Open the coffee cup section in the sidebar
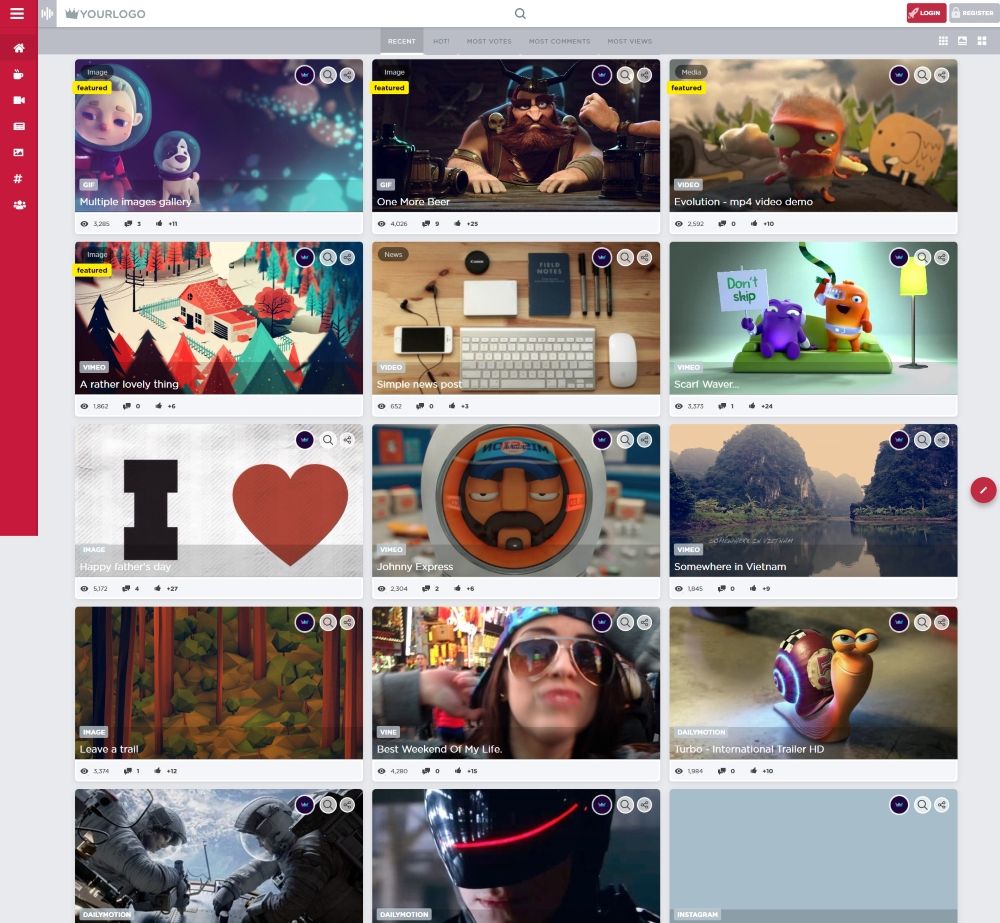 point(19,75)
